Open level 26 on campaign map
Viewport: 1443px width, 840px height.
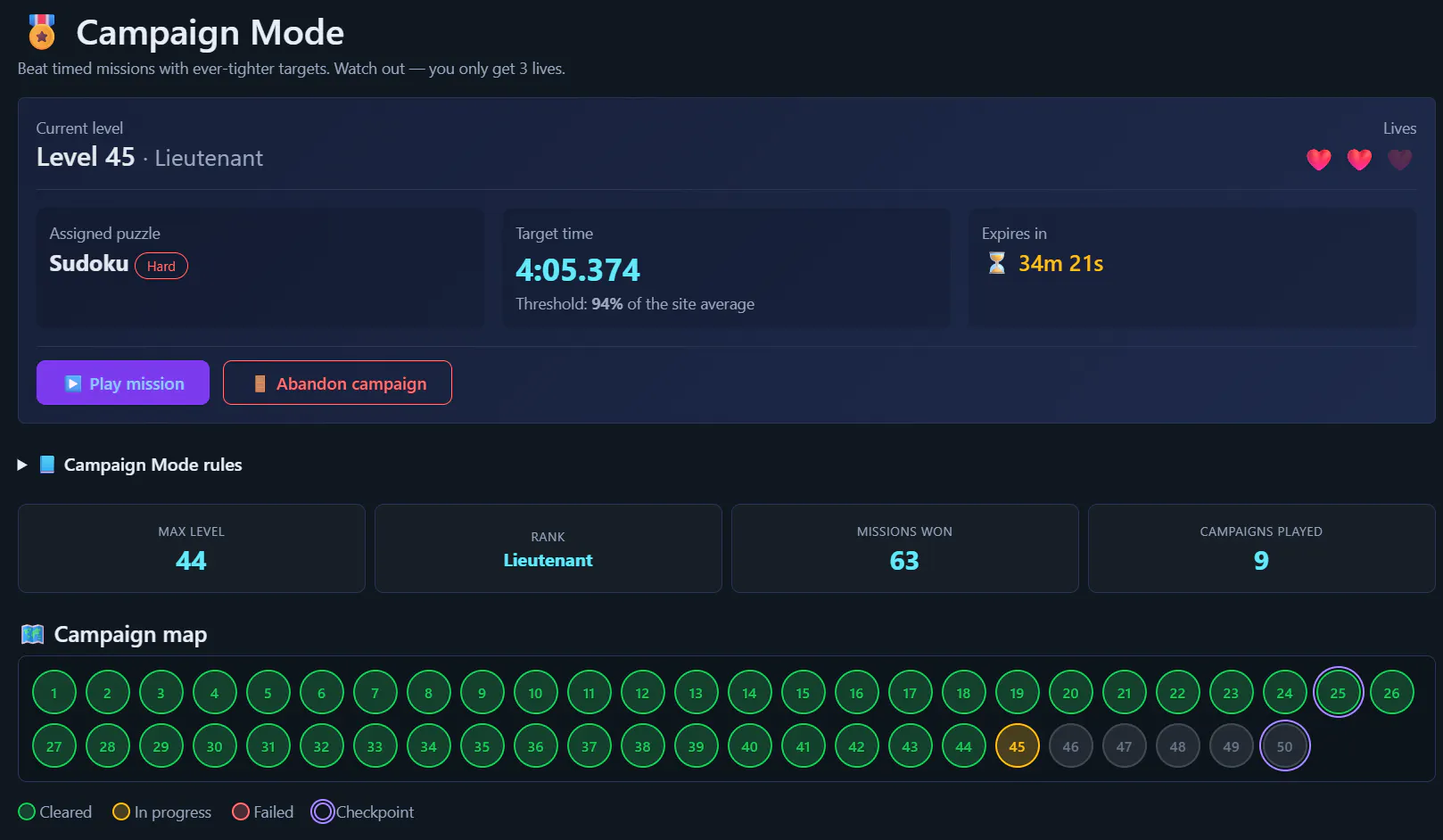[1392, 693]
